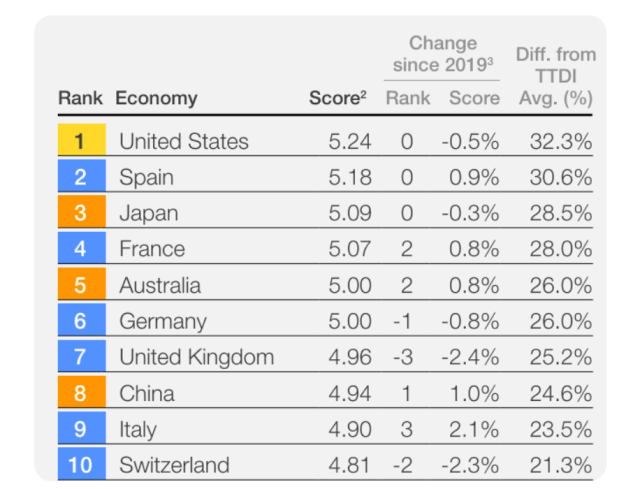Click the Rank subheader under Change

(x=407, y=98)
